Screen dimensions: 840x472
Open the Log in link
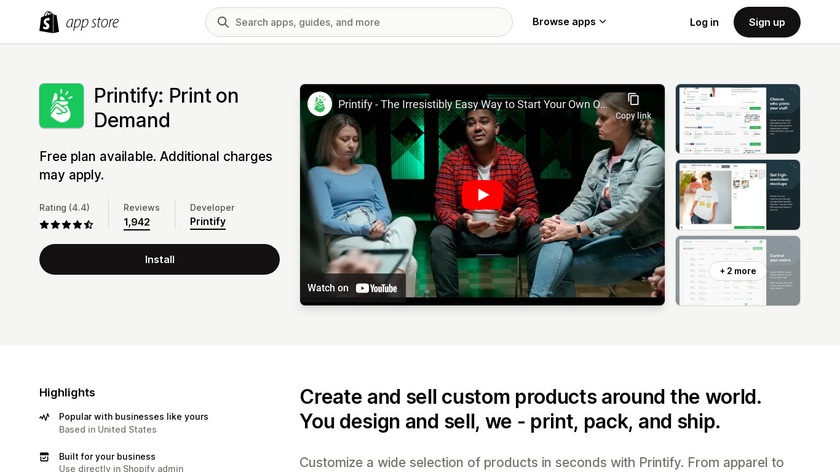(704, 23)
